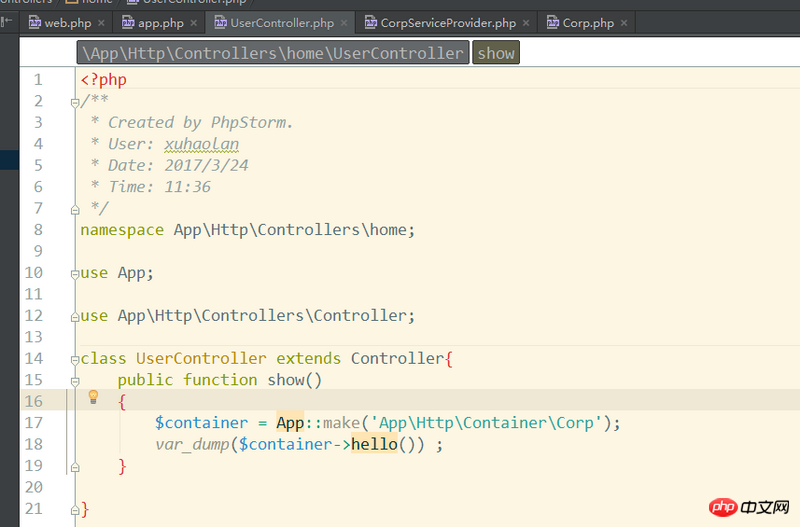800x527 pixels.
Task: Collapse the doc comment block at line 2
Action: 75,101
